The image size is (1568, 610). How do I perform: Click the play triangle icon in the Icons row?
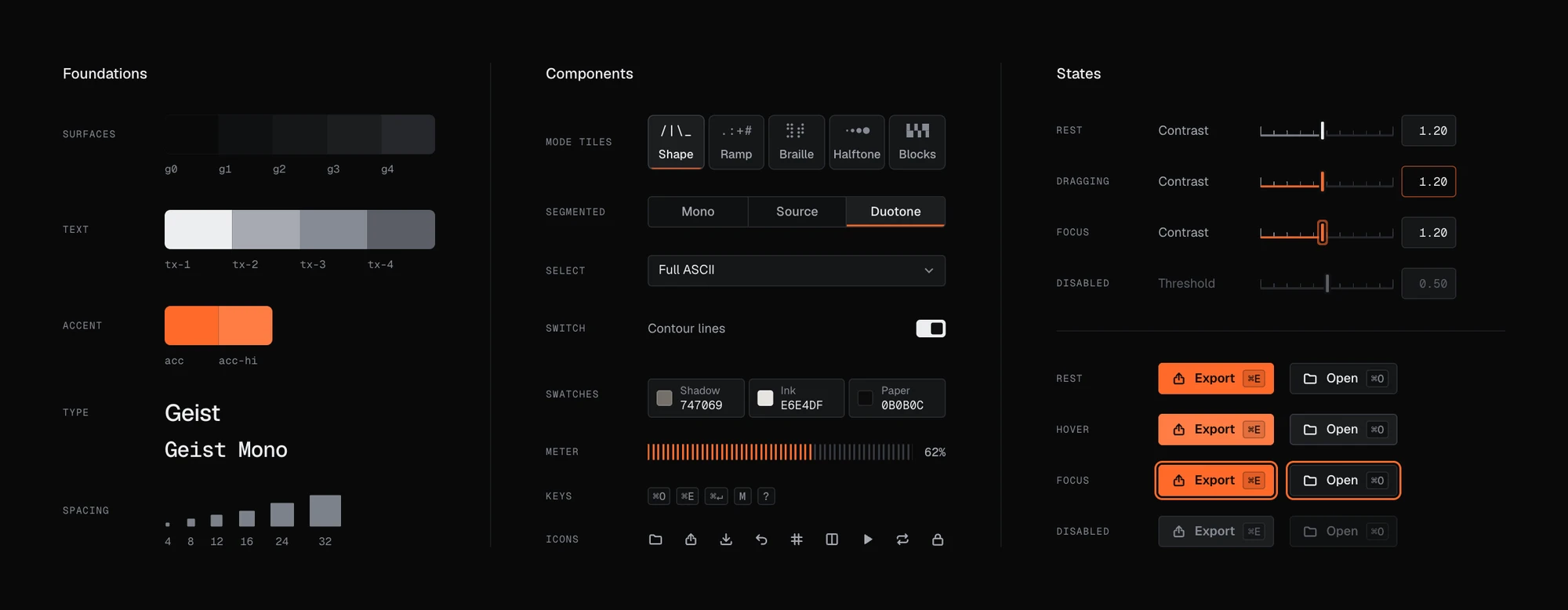coord(867,539)
